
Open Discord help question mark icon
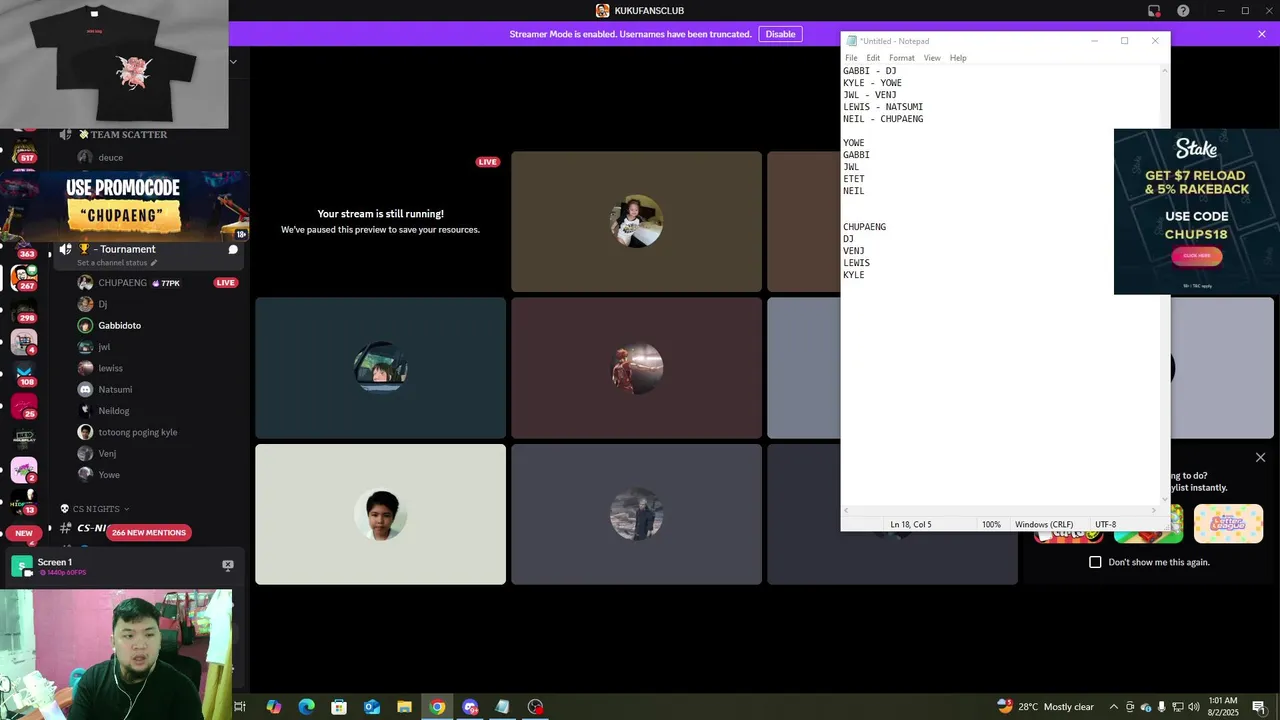pyautogui.click(x=1183, y=11)
